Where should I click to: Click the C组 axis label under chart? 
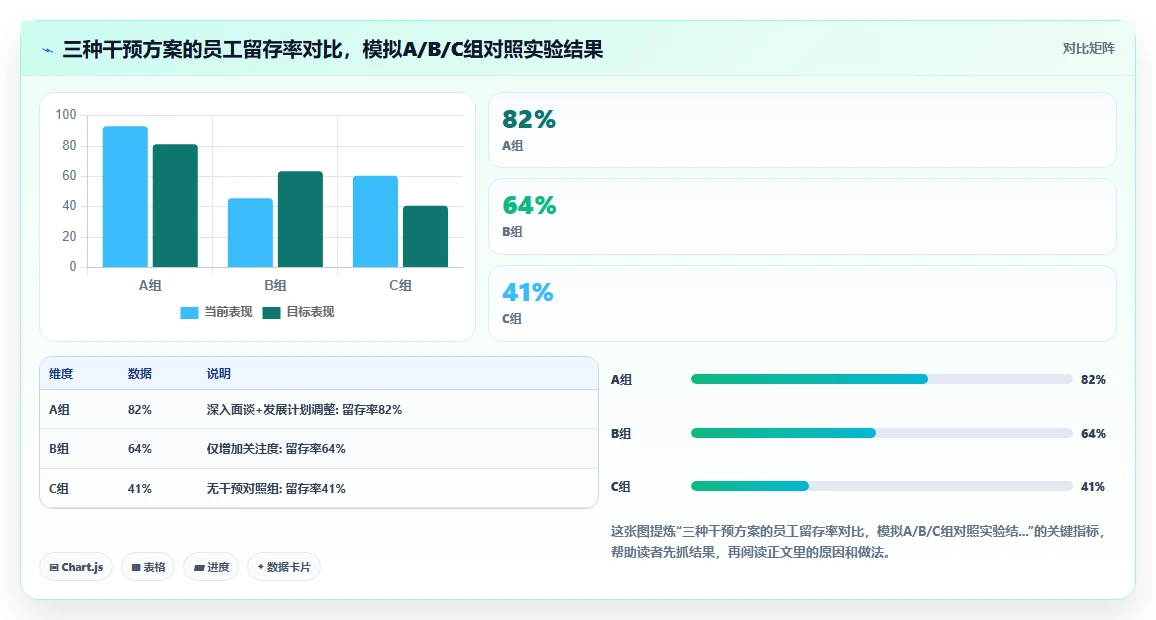[x=400, y=285]
